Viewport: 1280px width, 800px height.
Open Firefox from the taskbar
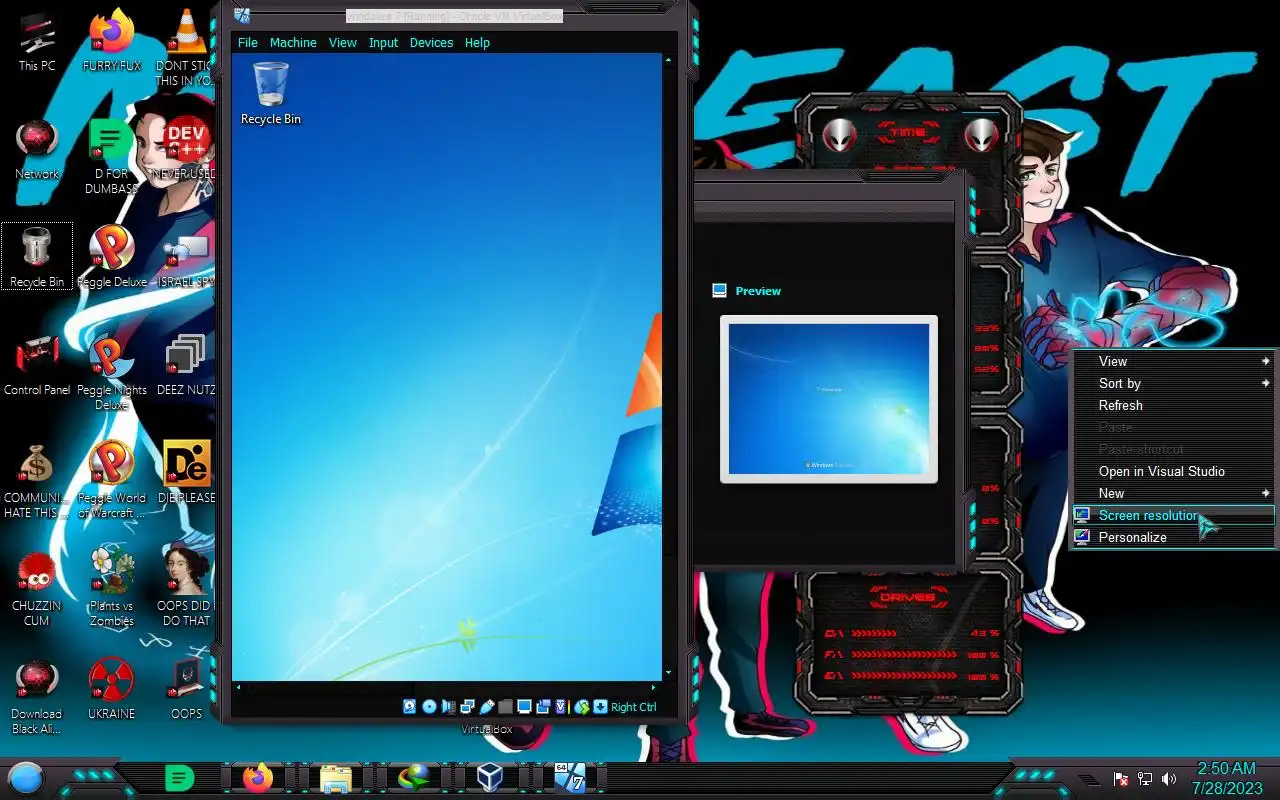click(x=258, y=777)
